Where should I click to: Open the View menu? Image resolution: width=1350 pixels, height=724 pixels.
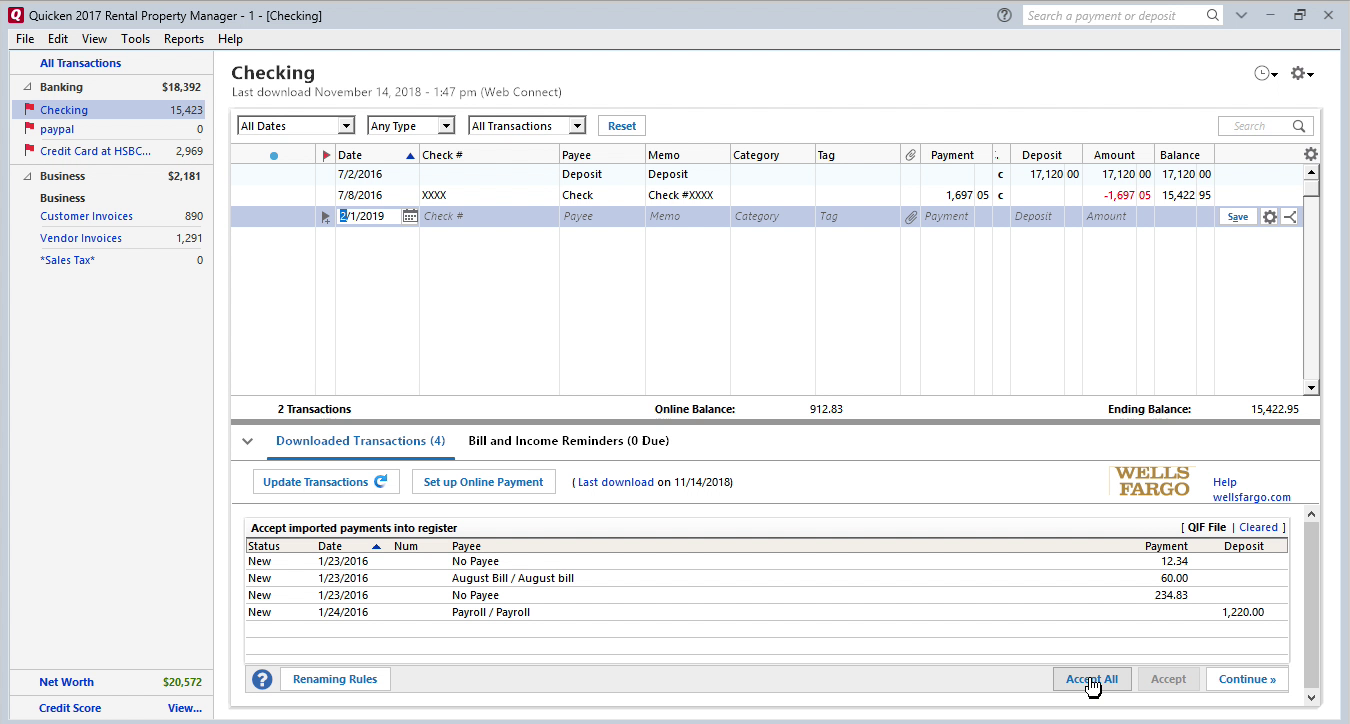pos(94,39)
